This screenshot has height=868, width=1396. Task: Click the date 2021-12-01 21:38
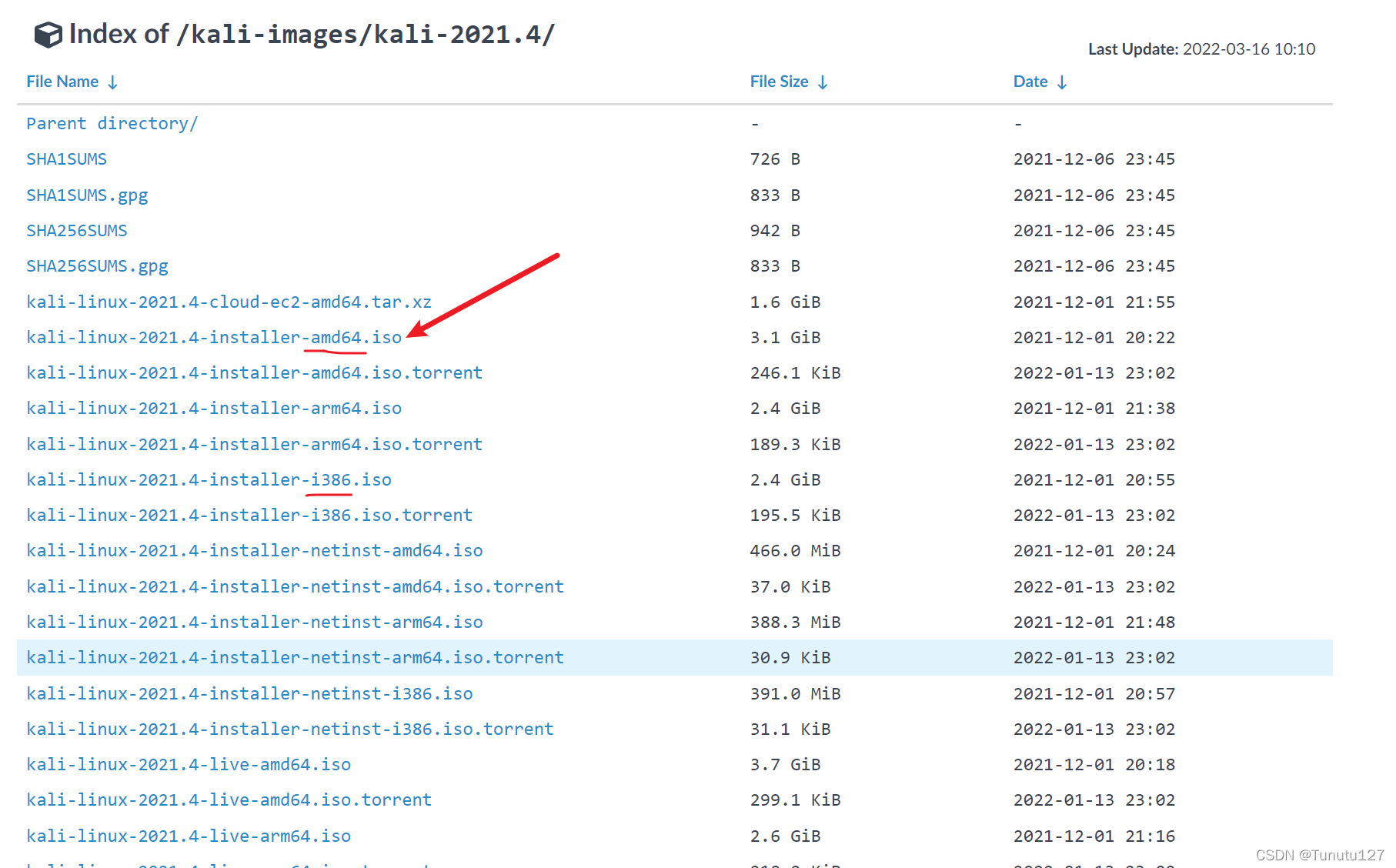1094,409
